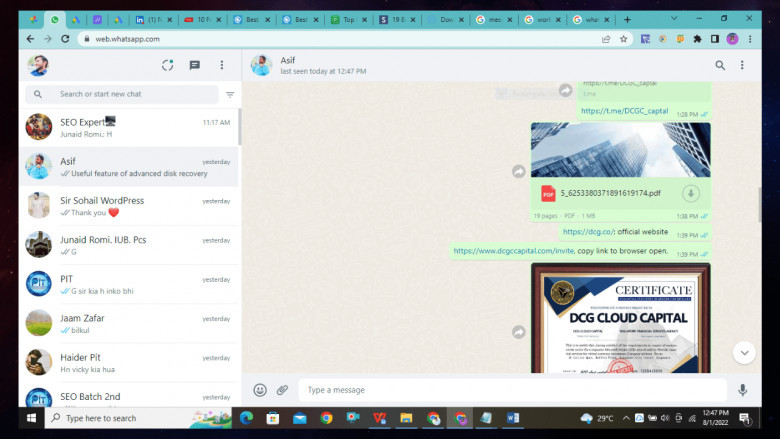This screenshot has width=780, height=439.
Task: Open the Chrome profile avatar
Action: click(x=732, y=39)
